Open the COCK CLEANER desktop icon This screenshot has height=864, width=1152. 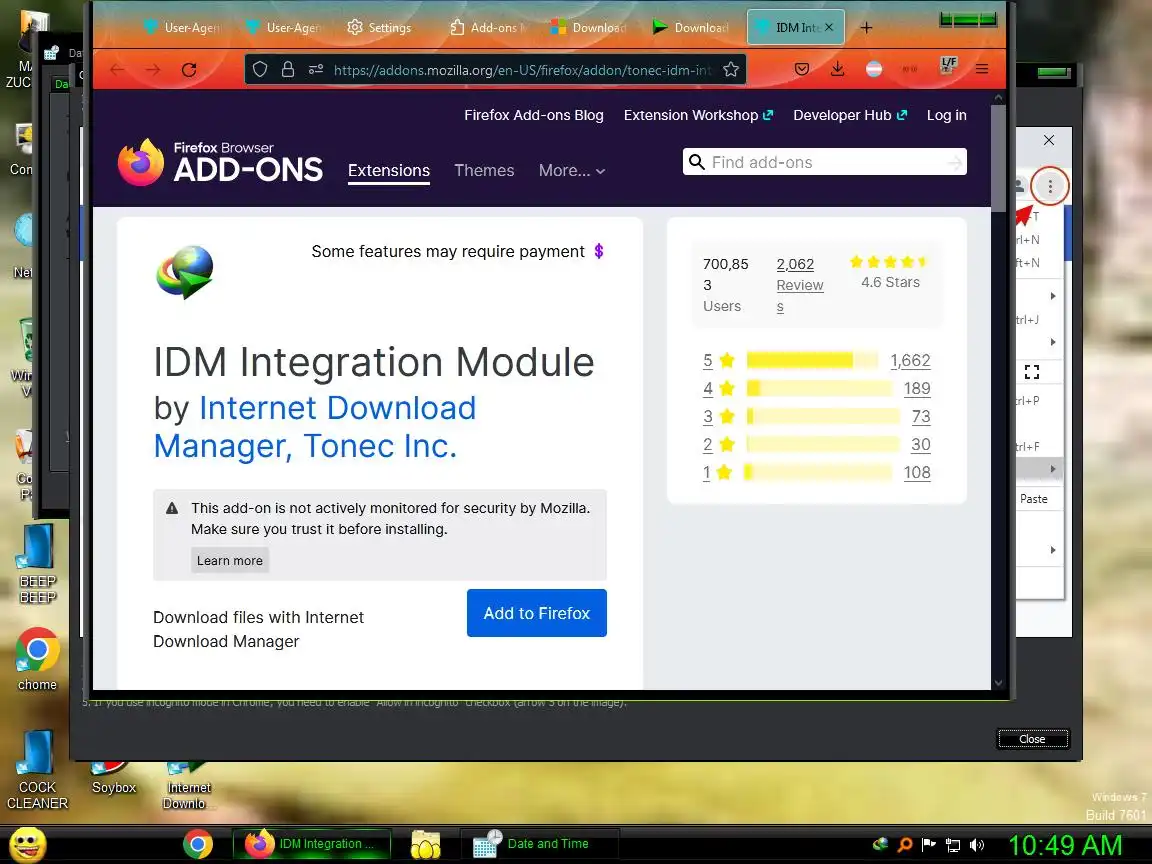click(x=37, y=770)
